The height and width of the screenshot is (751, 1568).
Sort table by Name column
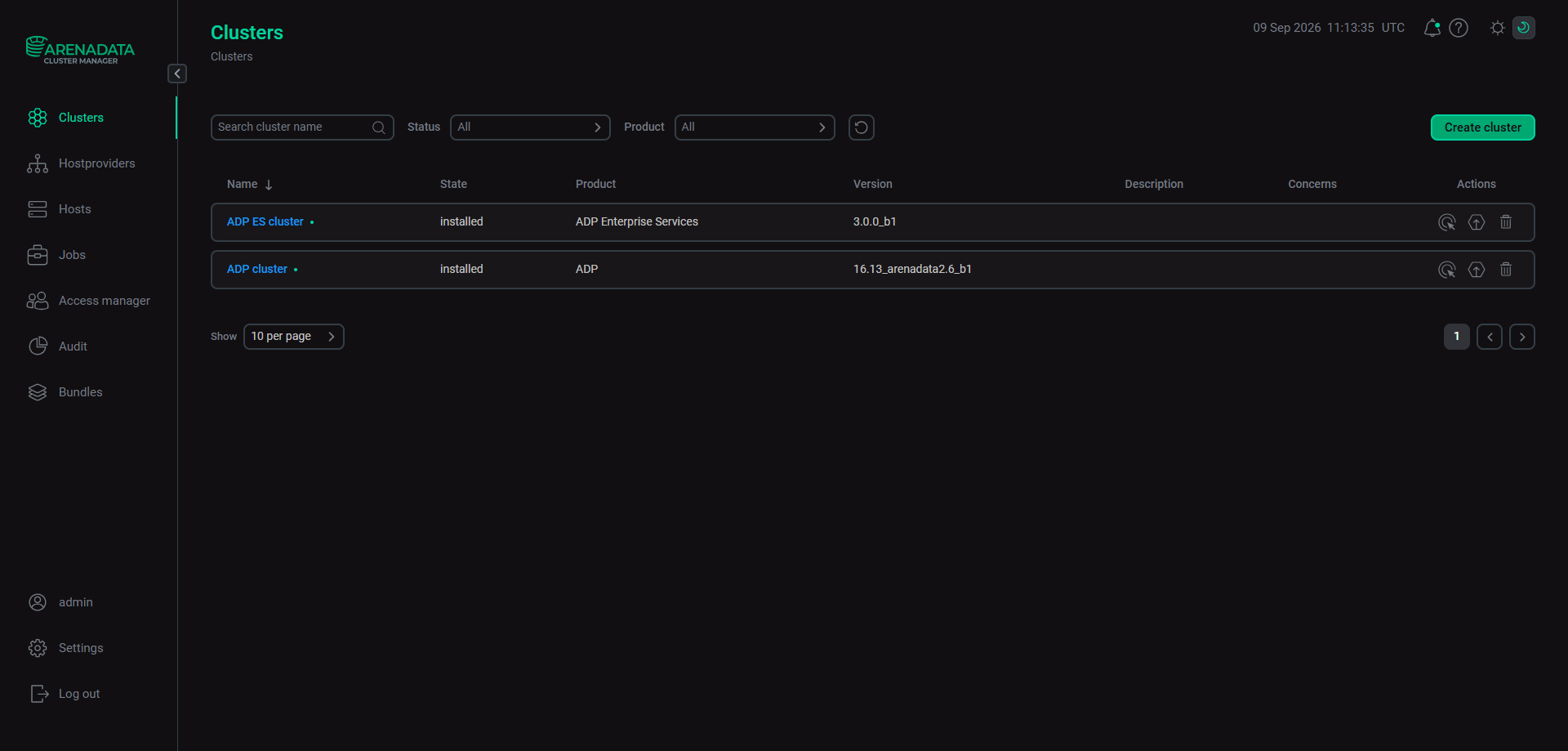pos(249,185)
